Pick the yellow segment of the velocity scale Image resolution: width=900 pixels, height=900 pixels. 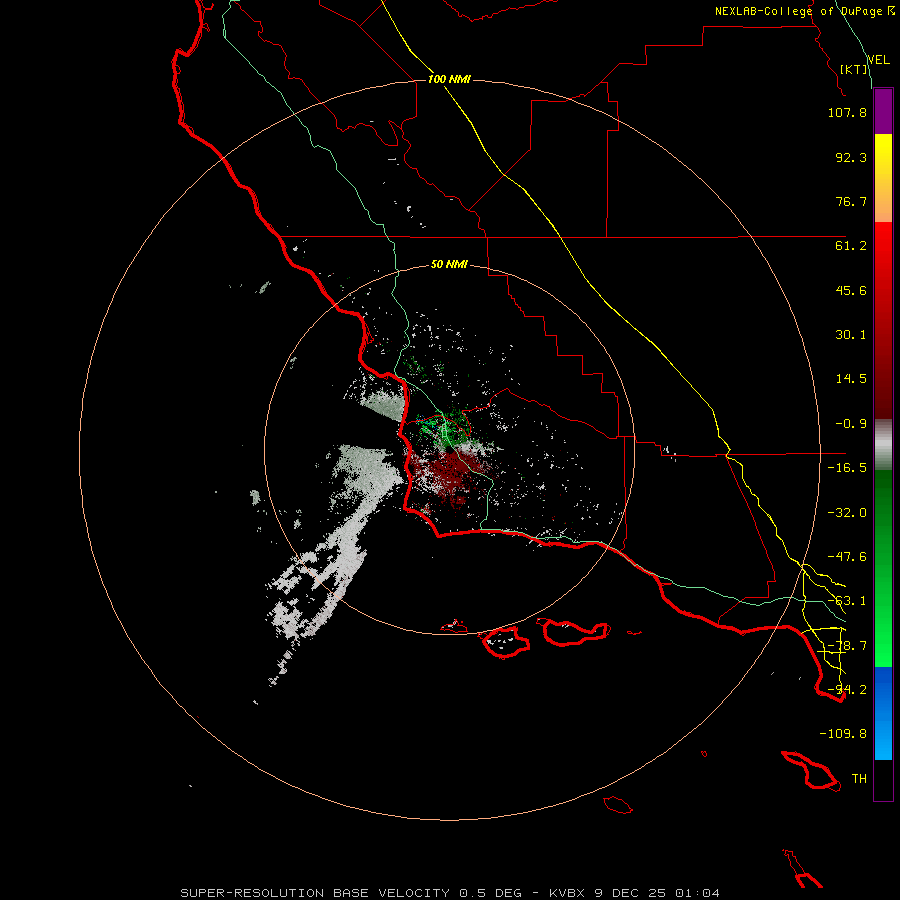pos(883,178)
